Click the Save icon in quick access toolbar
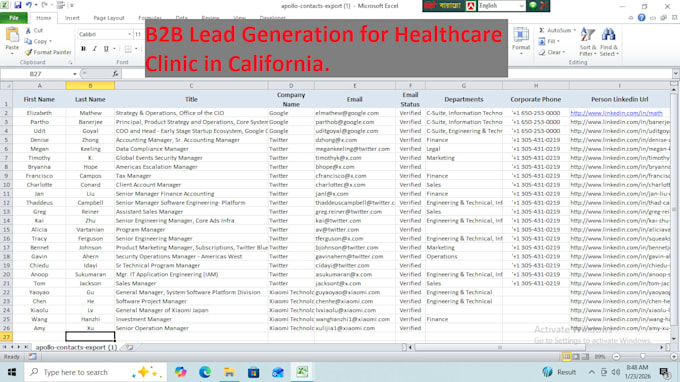The height and width of the screenshot is (382, 680). tap(17, 5)
